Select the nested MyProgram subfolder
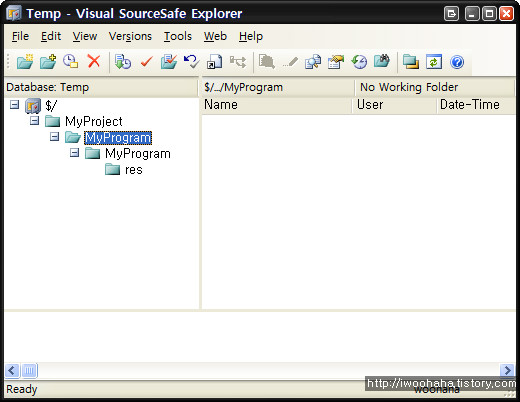Screen dimensions: 520x402 click(138, 154)
